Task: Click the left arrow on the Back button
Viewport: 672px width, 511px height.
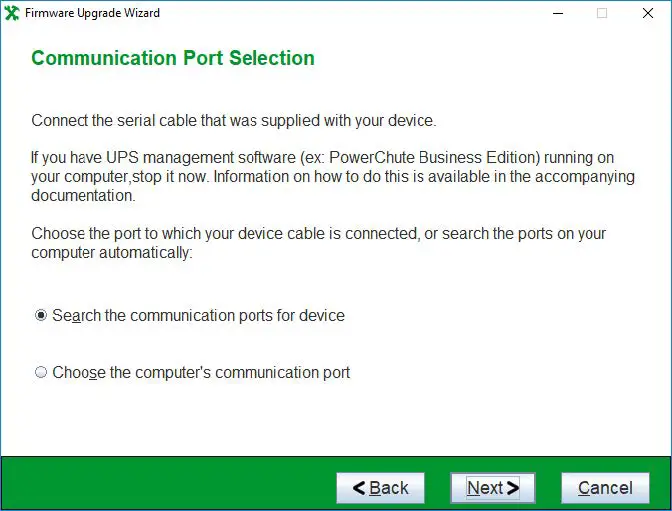Action: click(x=359, y=488)
